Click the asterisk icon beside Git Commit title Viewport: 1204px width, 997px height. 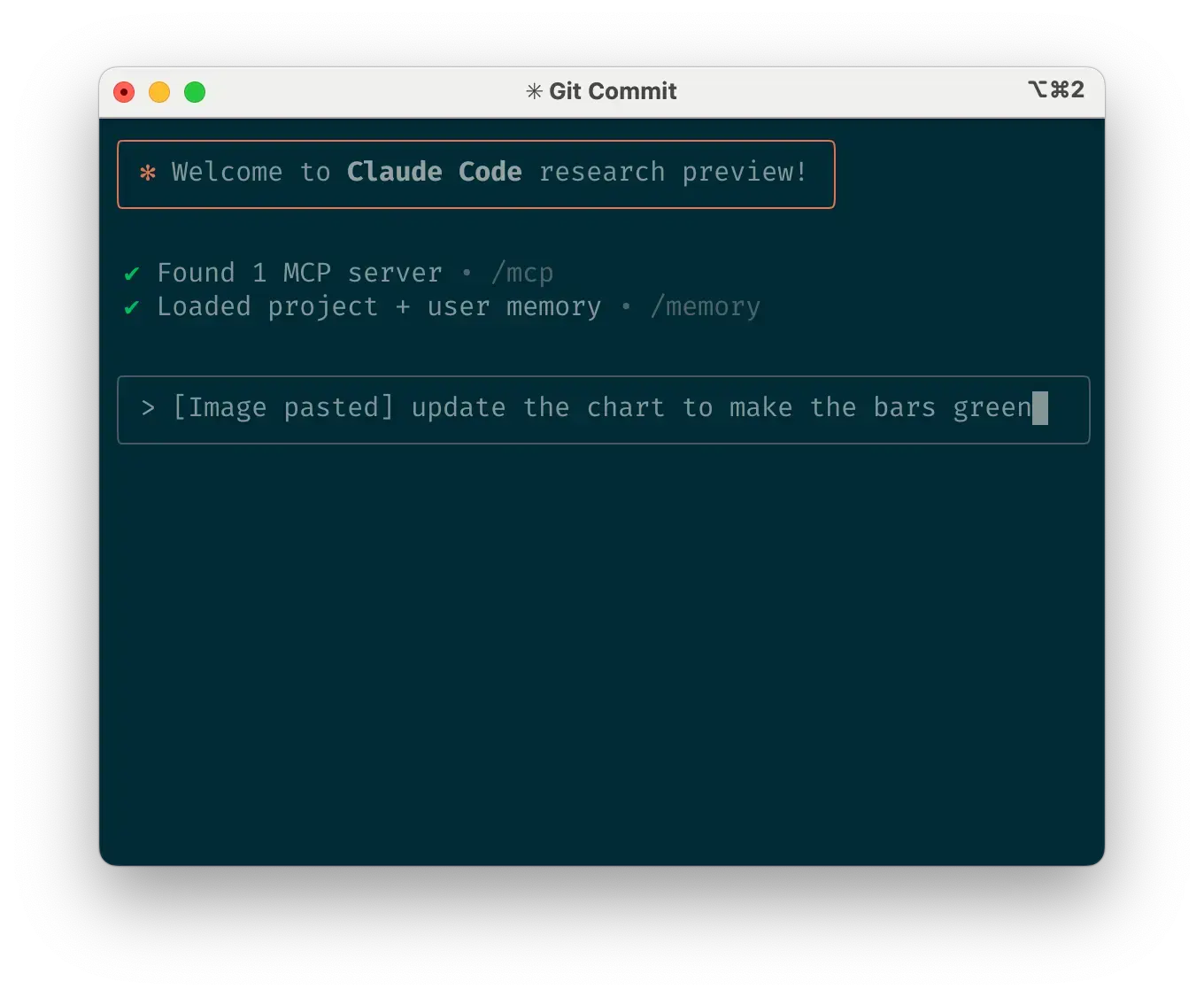pyautogui.click(x=533, y=91)
